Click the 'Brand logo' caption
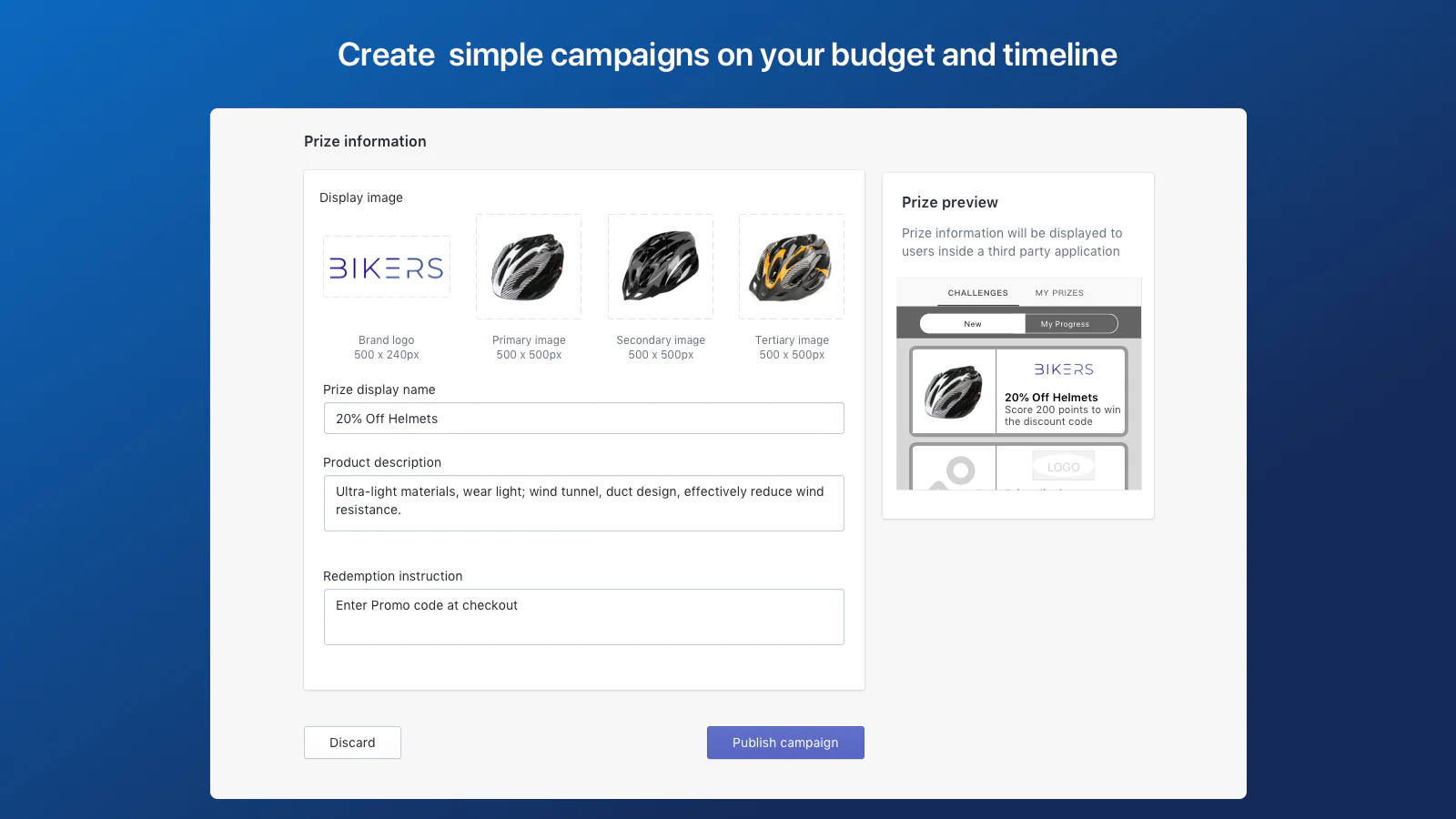Screen dimensions: 1456x819 tap(387, 340)
